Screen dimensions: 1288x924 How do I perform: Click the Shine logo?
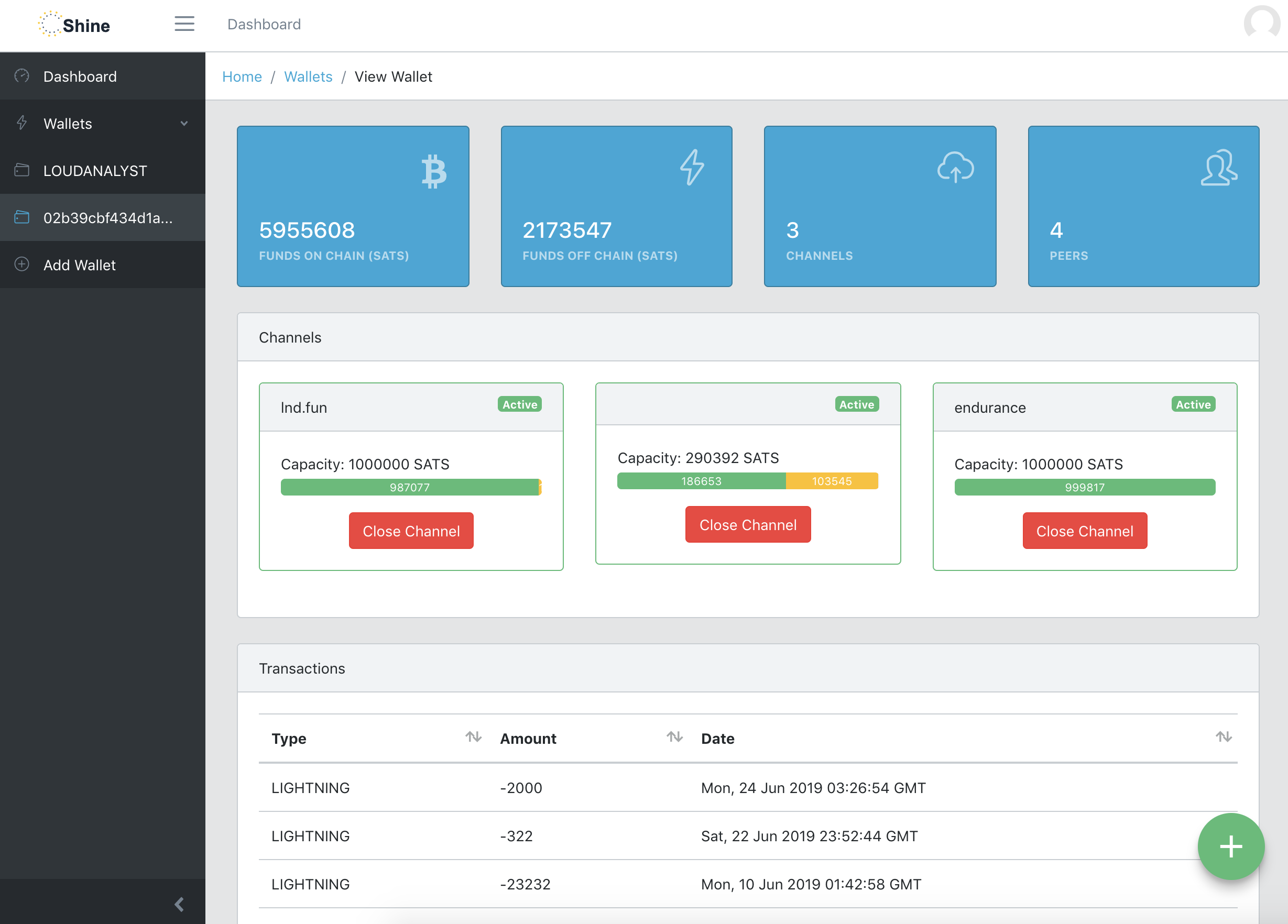74,25
